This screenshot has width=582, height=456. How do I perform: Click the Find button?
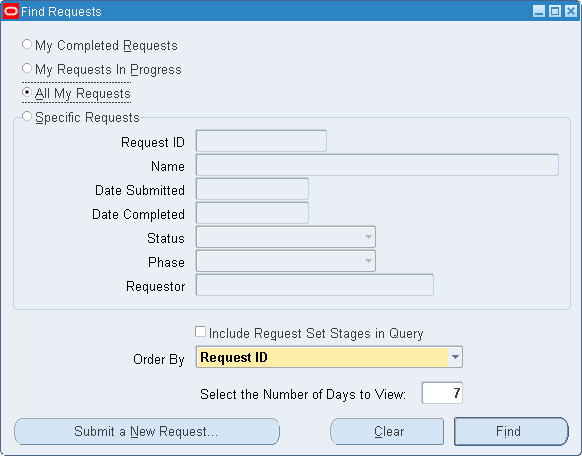(x=511, y=432)
